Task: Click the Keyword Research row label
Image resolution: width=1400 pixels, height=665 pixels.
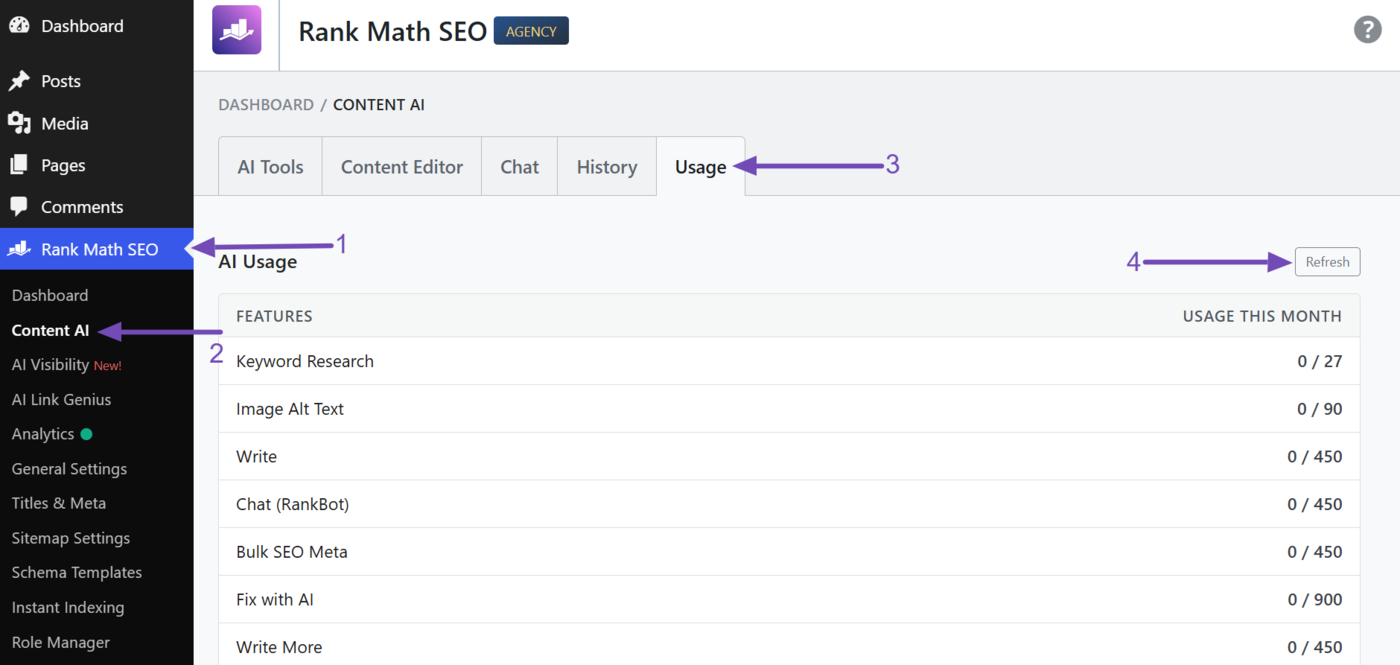Action: point(305,361)
